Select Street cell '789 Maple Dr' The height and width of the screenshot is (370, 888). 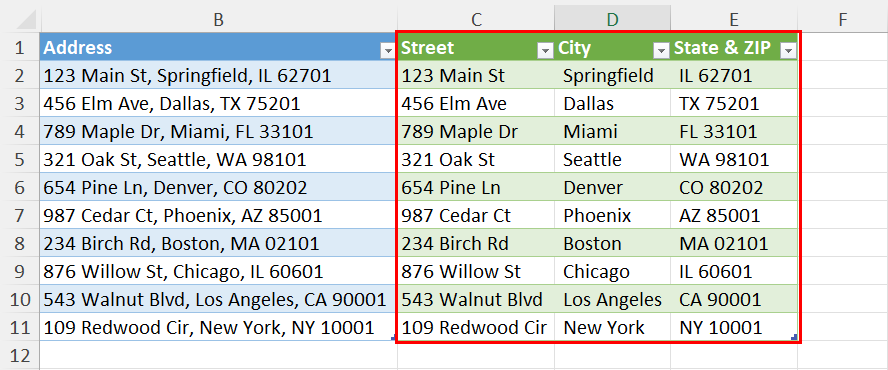coord(476,131)
